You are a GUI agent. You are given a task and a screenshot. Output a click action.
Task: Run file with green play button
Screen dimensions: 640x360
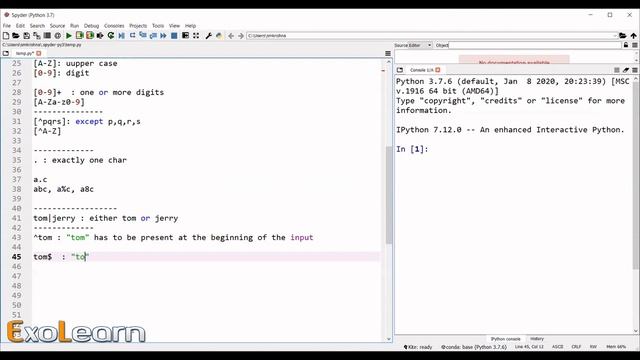pos(69,36)
